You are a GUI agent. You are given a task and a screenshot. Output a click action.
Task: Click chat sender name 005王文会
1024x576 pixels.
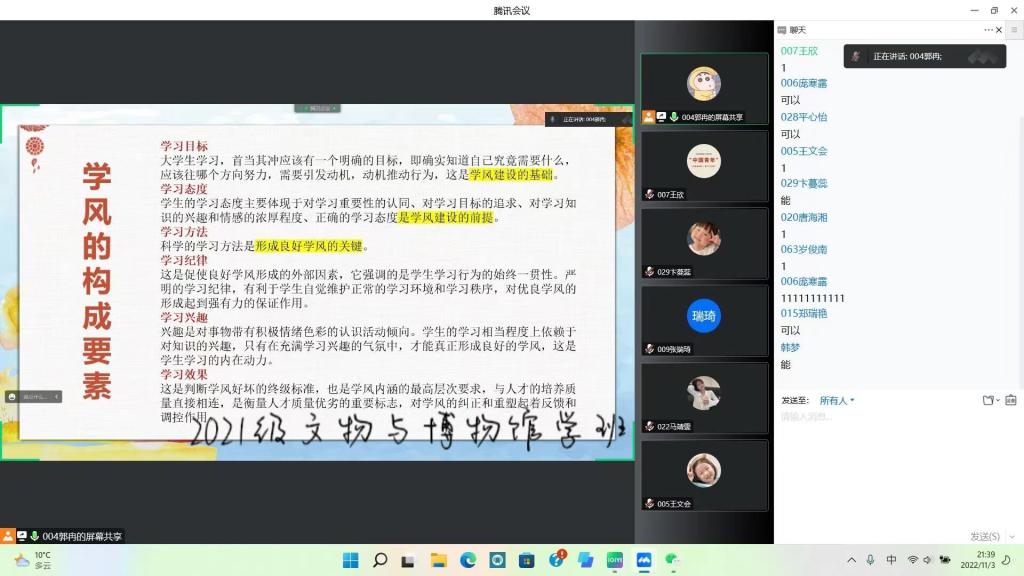pos(804,151)
